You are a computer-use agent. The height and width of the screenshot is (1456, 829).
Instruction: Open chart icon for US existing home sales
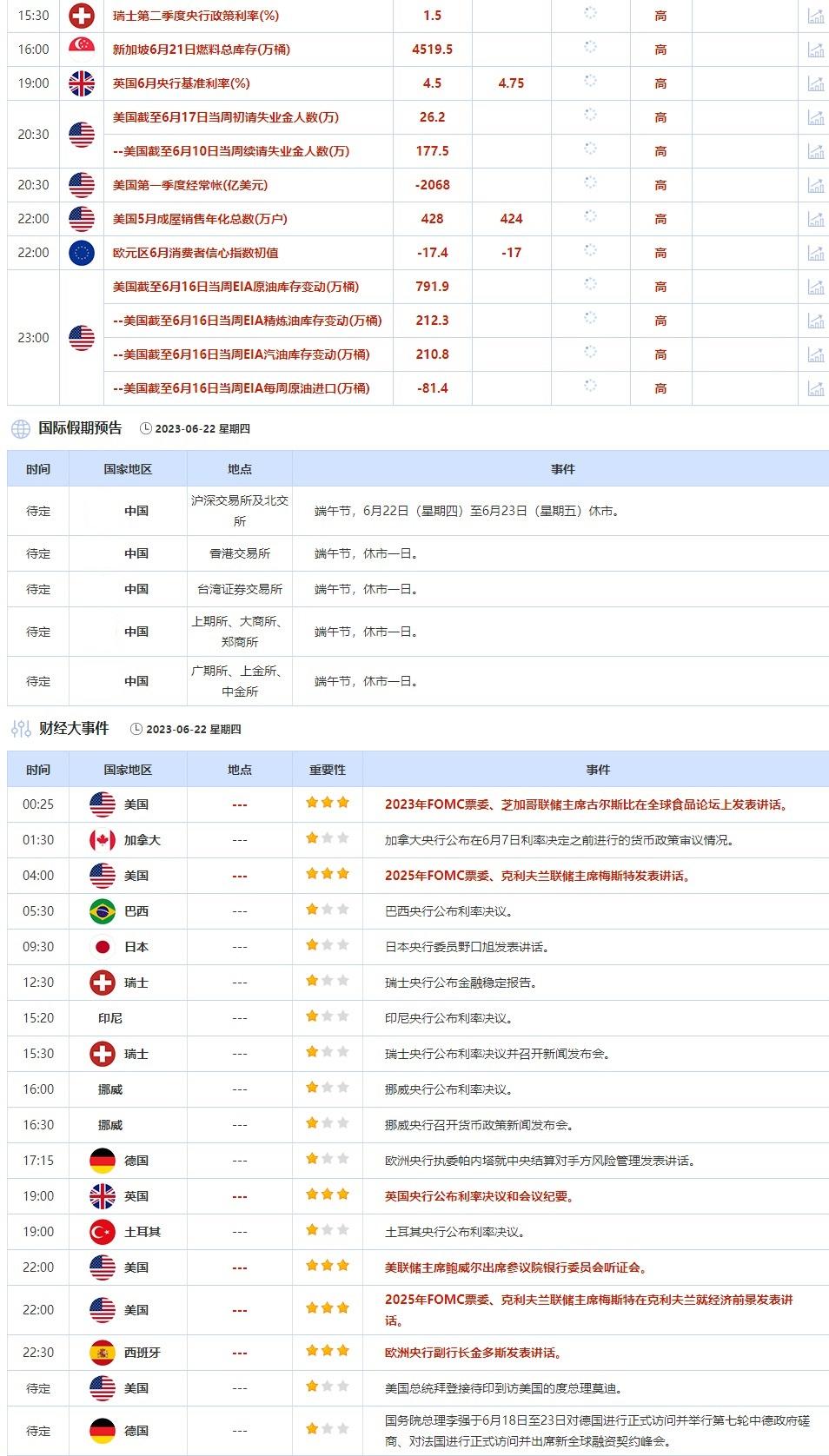tap(815, 219)
